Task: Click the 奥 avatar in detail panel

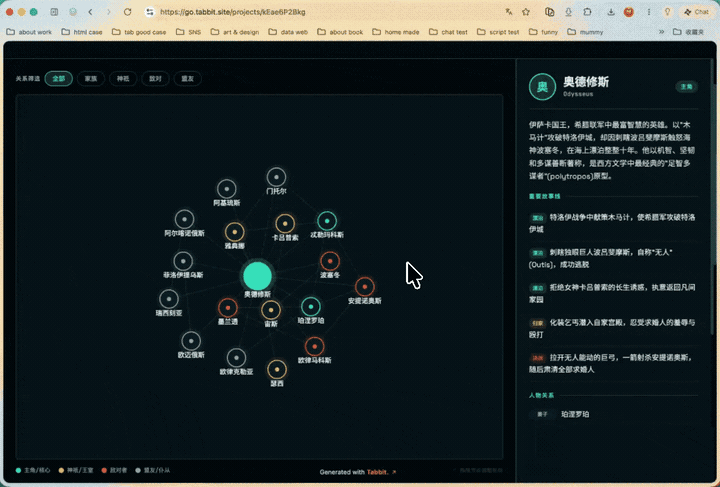Action: [x=542, y=86]
